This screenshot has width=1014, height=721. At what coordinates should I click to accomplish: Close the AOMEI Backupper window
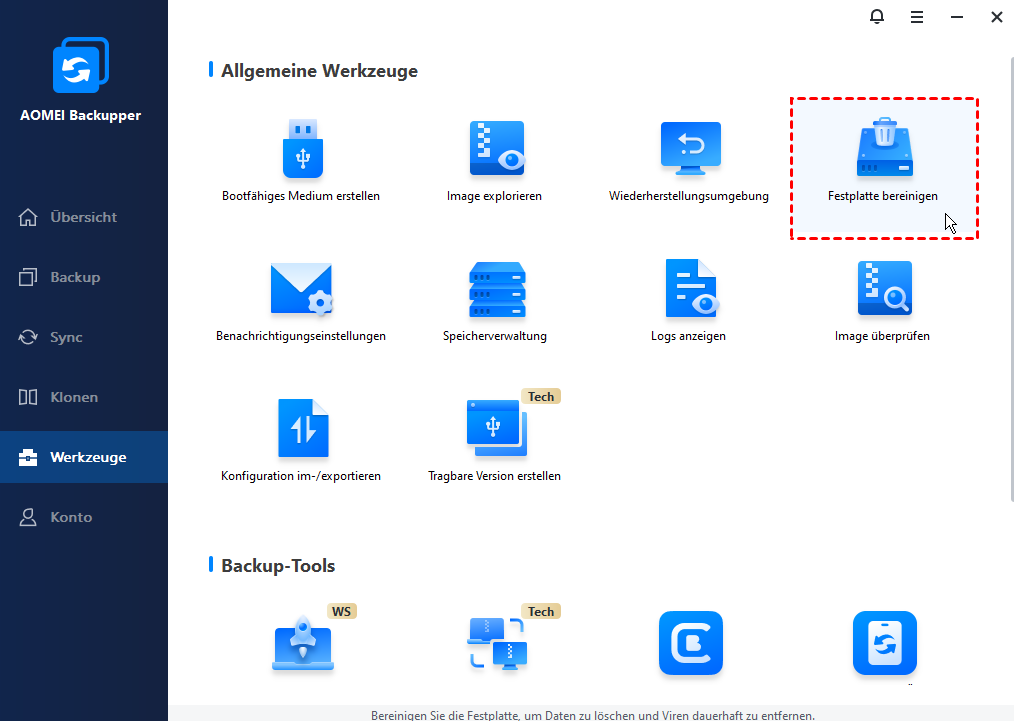click(x=997, y=17)
